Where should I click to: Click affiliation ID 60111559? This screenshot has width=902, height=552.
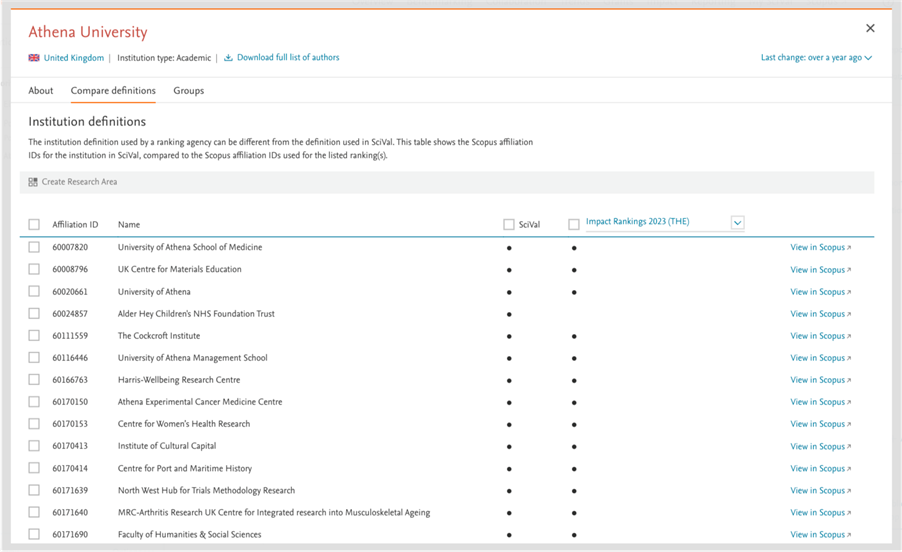[70, 336]
